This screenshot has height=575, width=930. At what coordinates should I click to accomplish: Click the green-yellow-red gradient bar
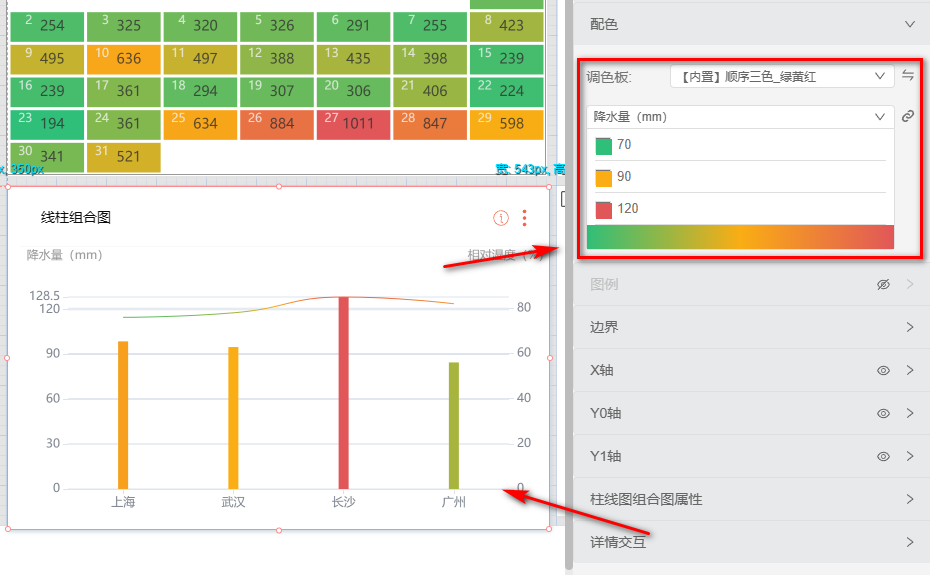pos(740,237)
